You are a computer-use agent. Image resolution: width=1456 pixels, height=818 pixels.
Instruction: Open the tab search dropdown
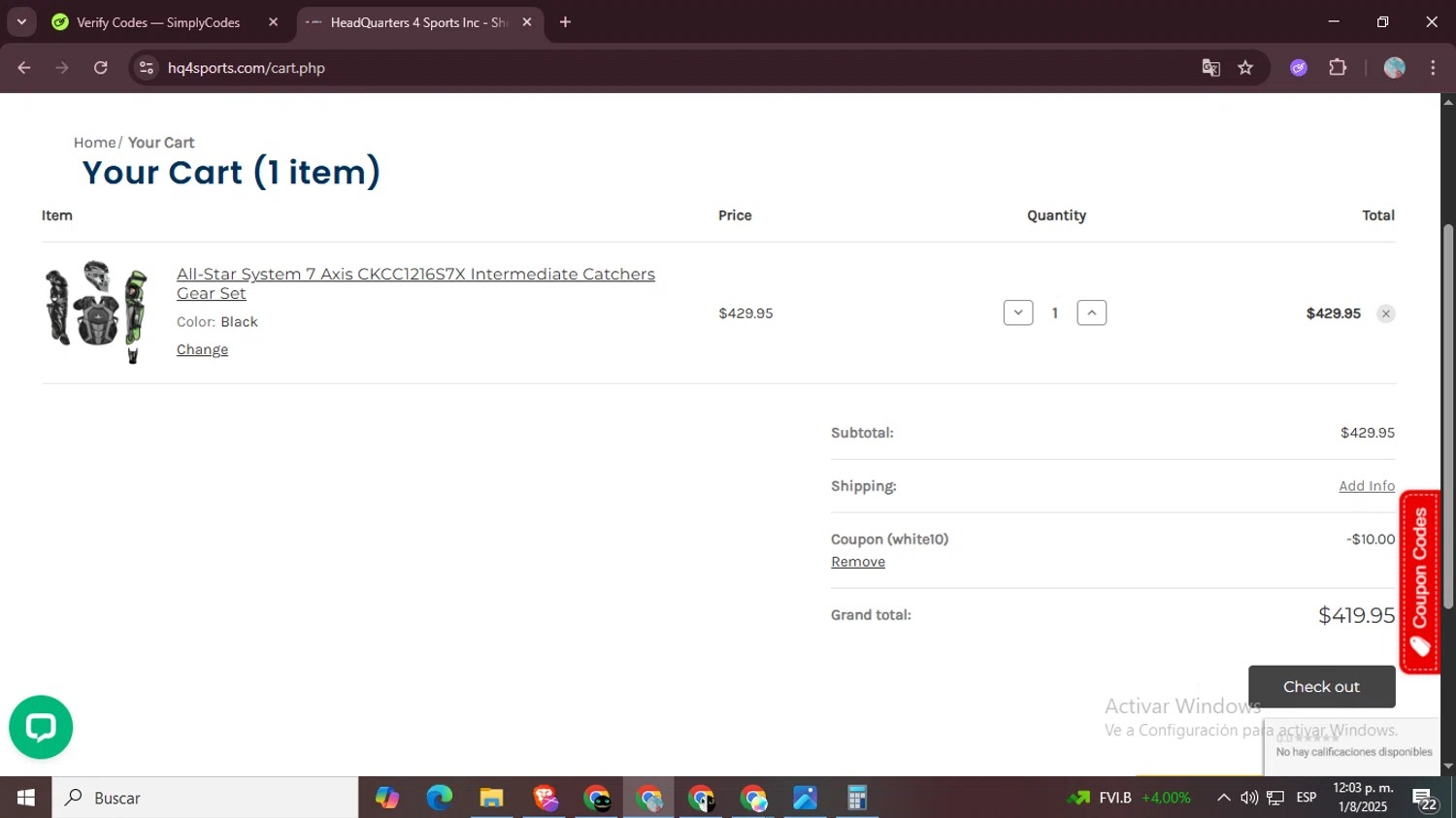(21, 21)
